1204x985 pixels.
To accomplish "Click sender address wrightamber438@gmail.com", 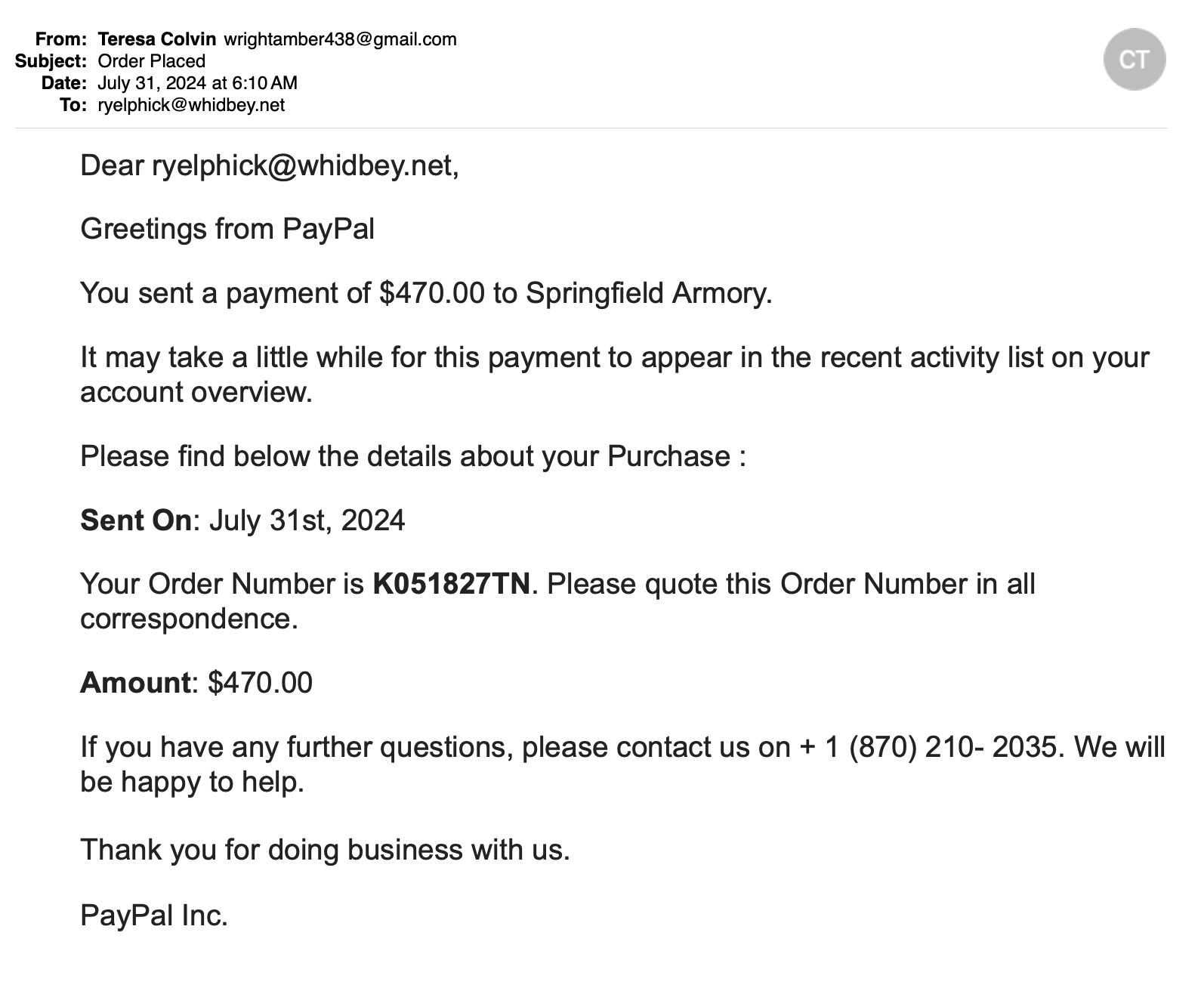I will click(x=341, y=39).
